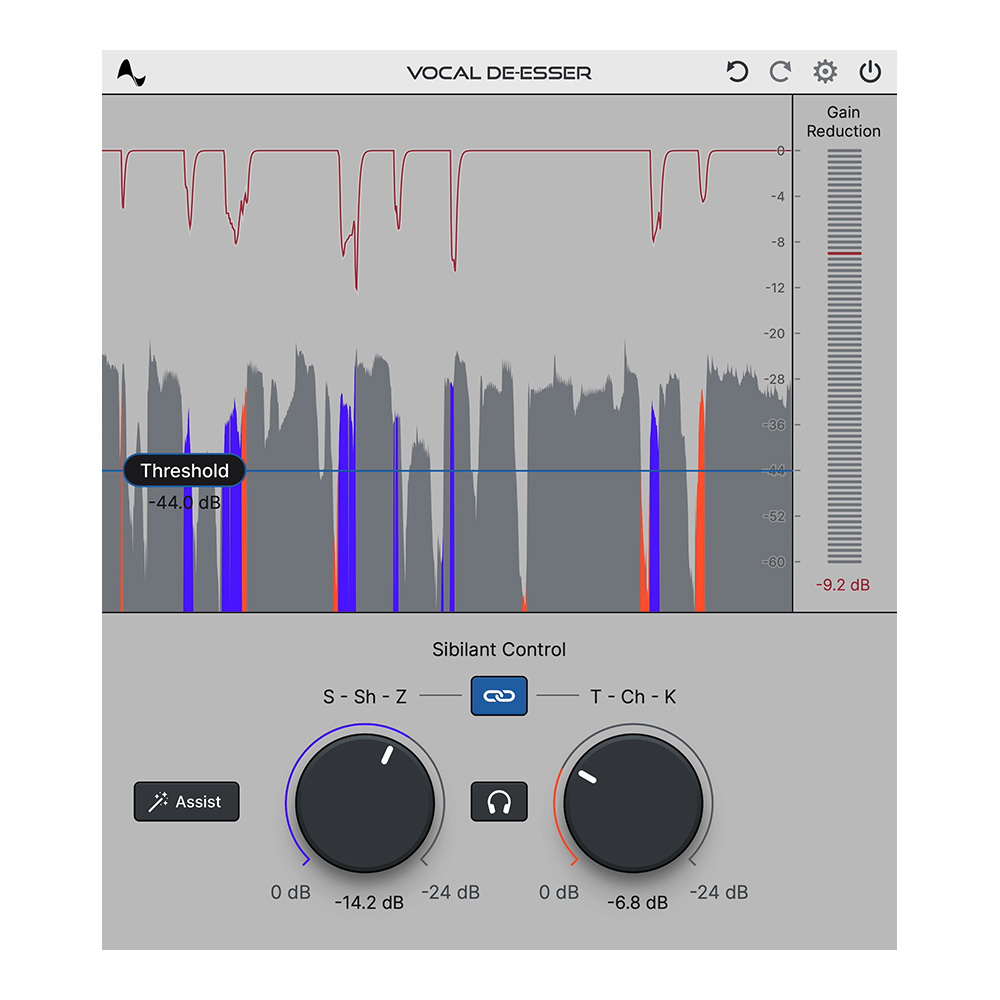Click the -12 scale mark
Image resolution: width=1000 pixels, height=1000 pixels.
point(775,288)
